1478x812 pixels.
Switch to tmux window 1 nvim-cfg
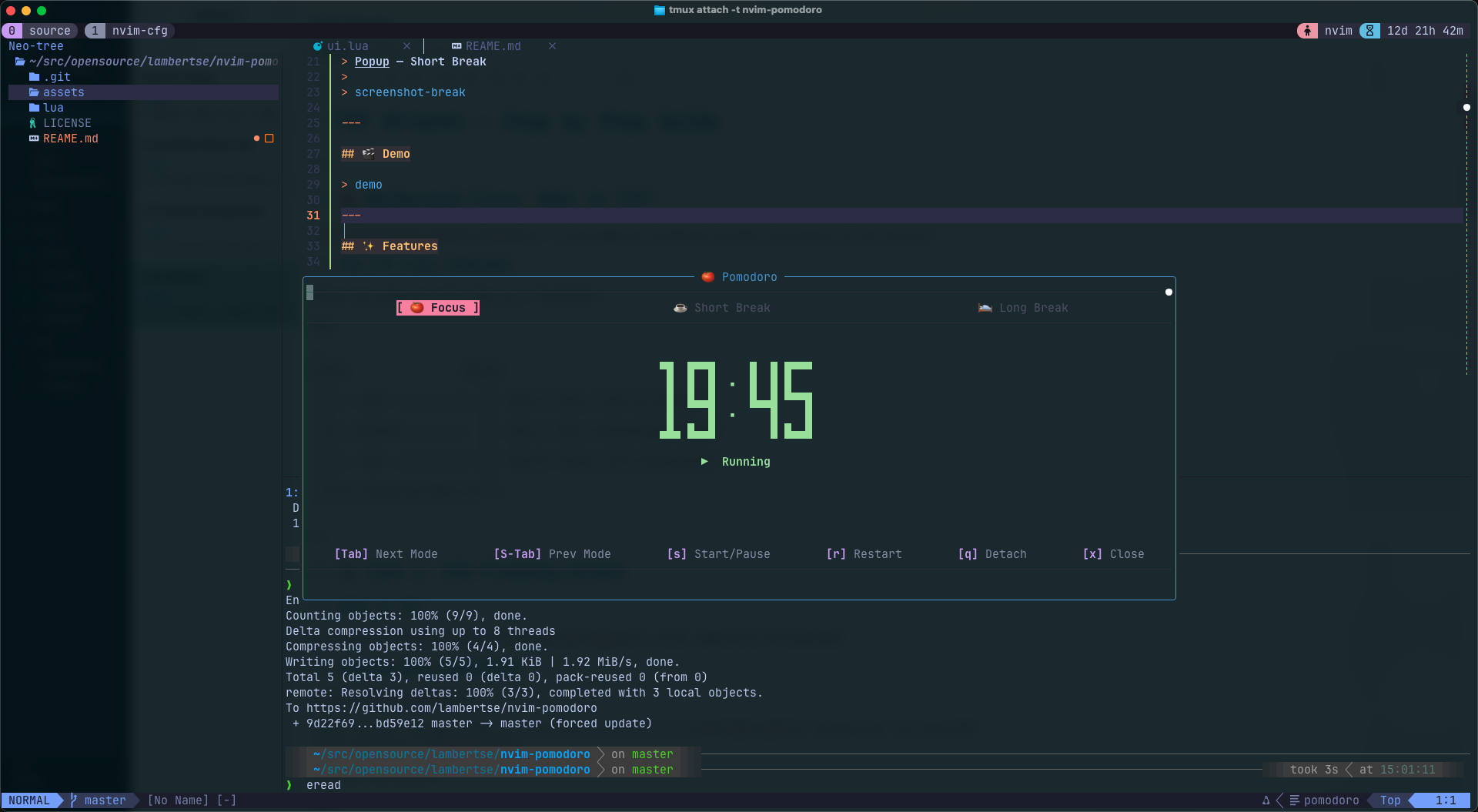[x=129, y=31]
